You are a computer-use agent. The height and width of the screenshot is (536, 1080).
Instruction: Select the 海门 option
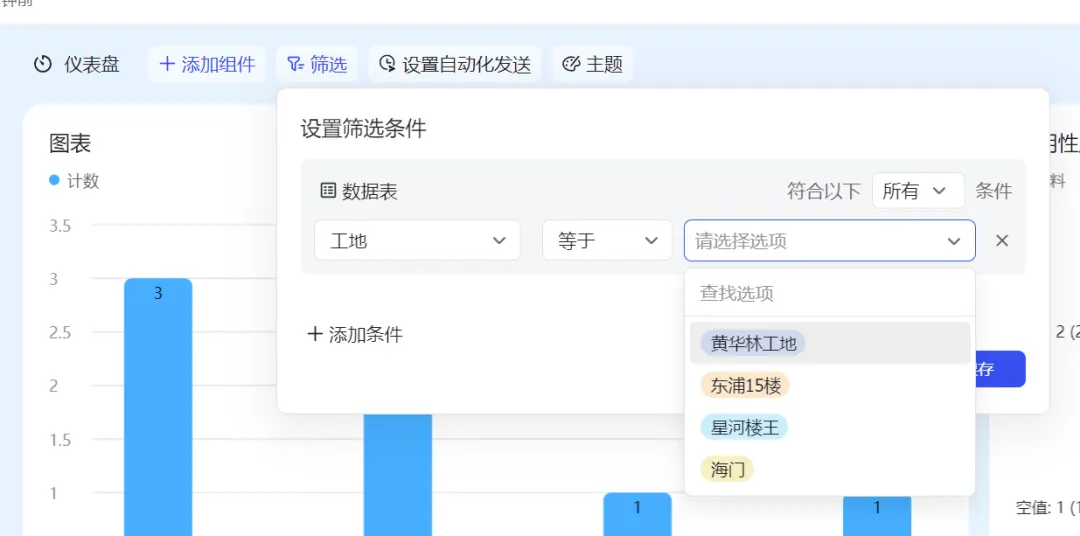(829, 471)
